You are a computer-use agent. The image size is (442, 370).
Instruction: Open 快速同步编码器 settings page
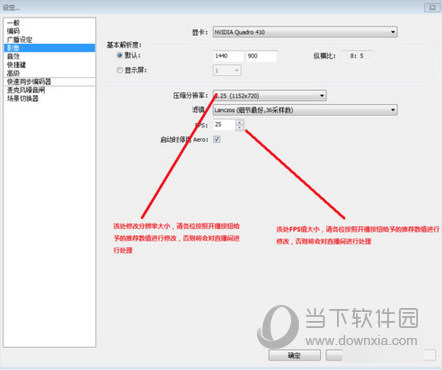[29, 82]
